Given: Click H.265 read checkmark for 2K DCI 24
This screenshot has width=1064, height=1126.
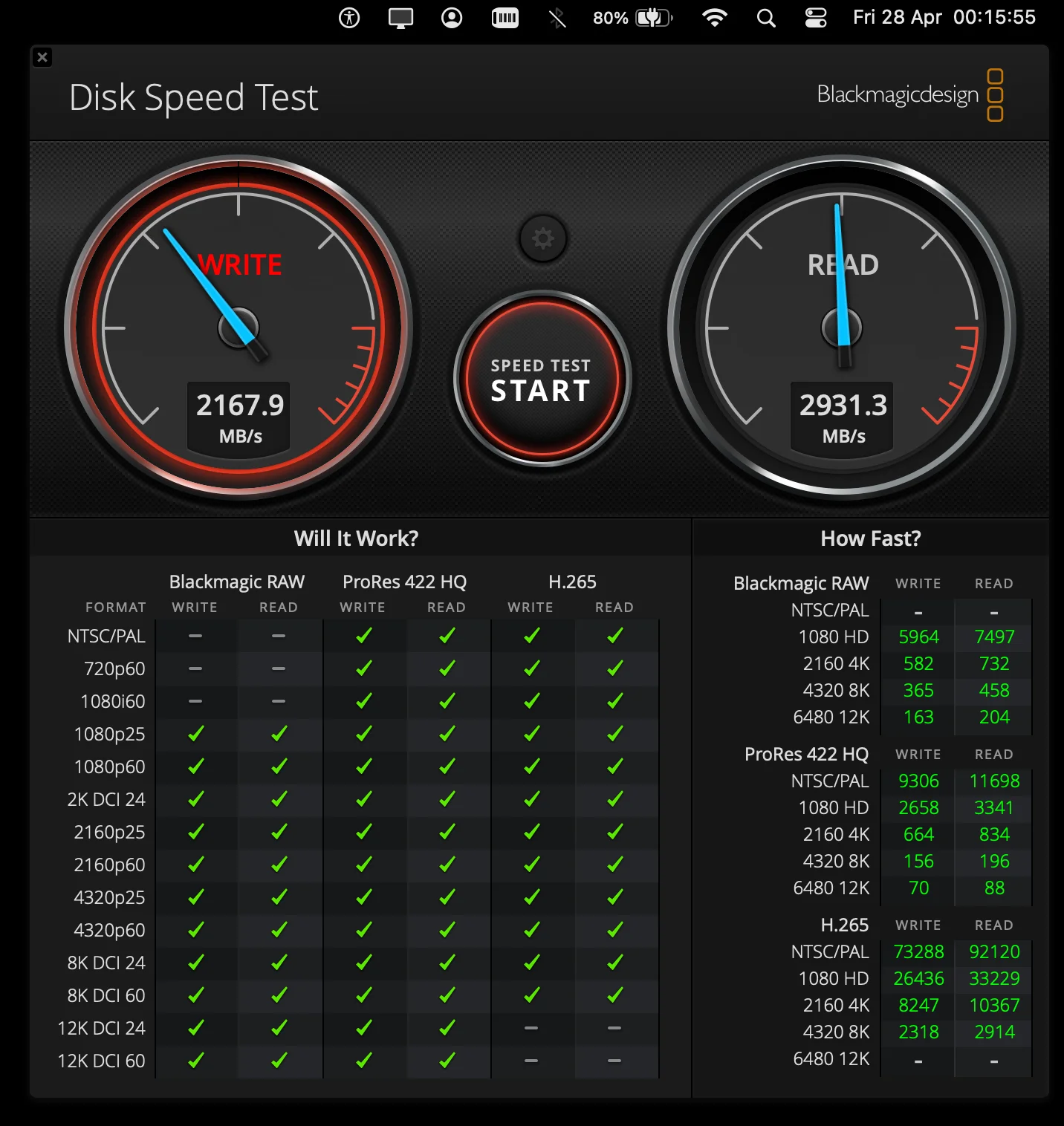Looking at the screenshot, I should [x=614, y=799].
